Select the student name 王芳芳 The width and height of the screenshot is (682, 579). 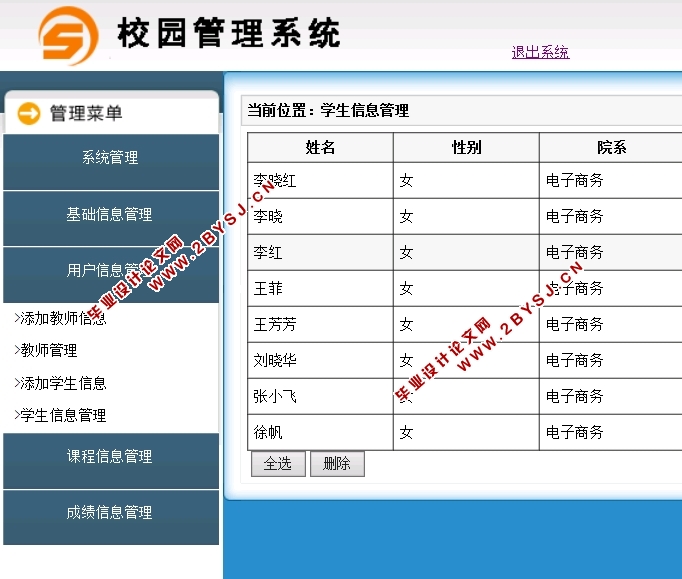coord(275,324)
